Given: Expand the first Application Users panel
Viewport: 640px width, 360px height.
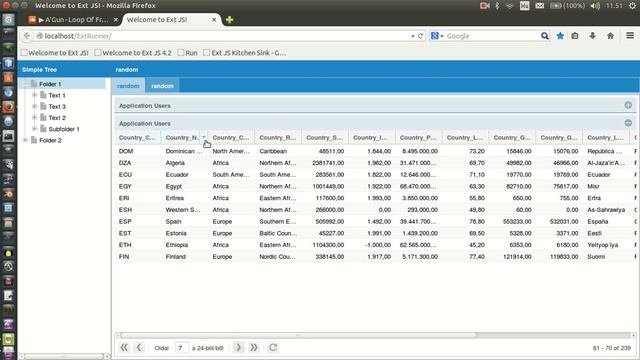Looking at the screenshot, I should [628, 105].
